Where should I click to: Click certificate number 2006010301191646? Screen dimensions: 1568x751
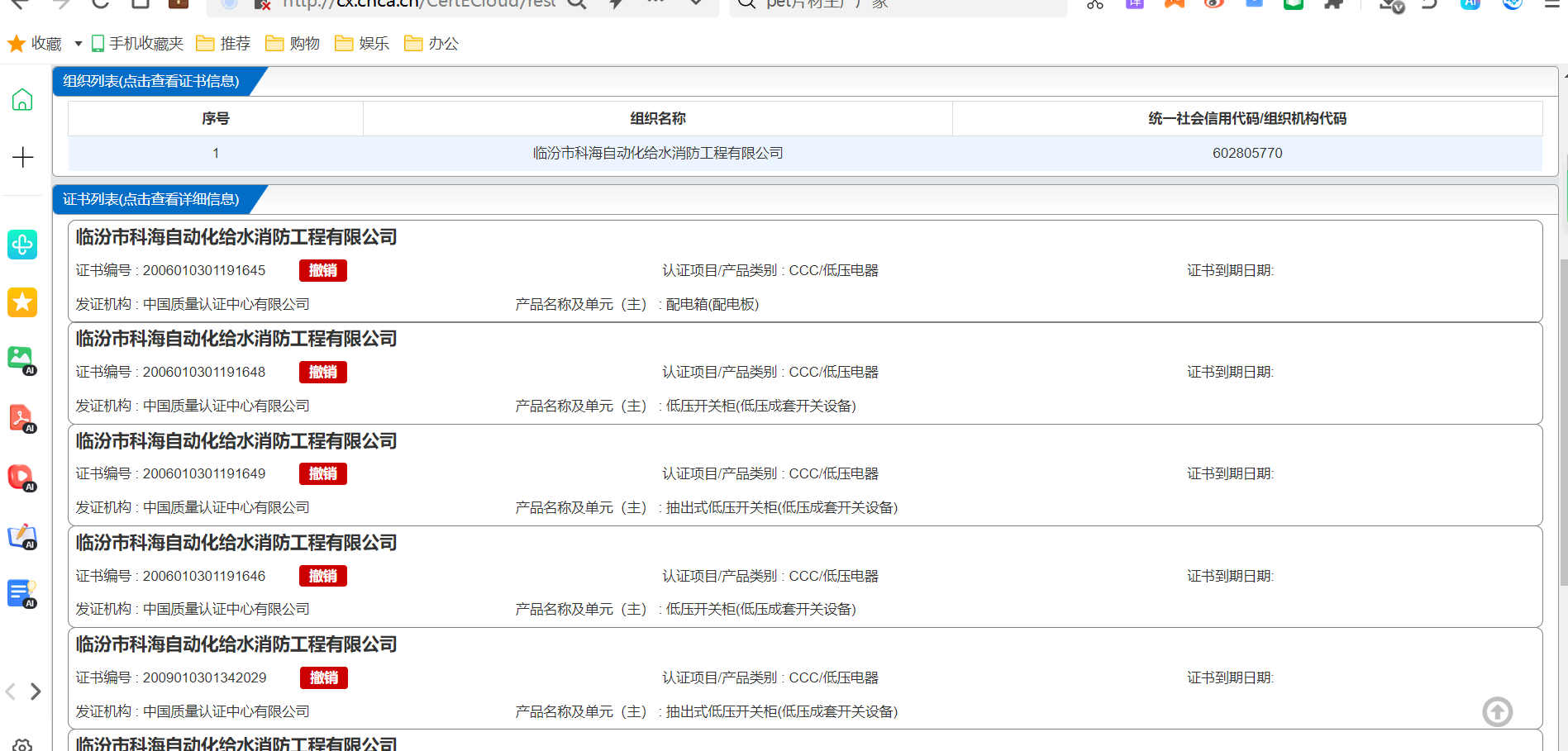tap(204, 576)
